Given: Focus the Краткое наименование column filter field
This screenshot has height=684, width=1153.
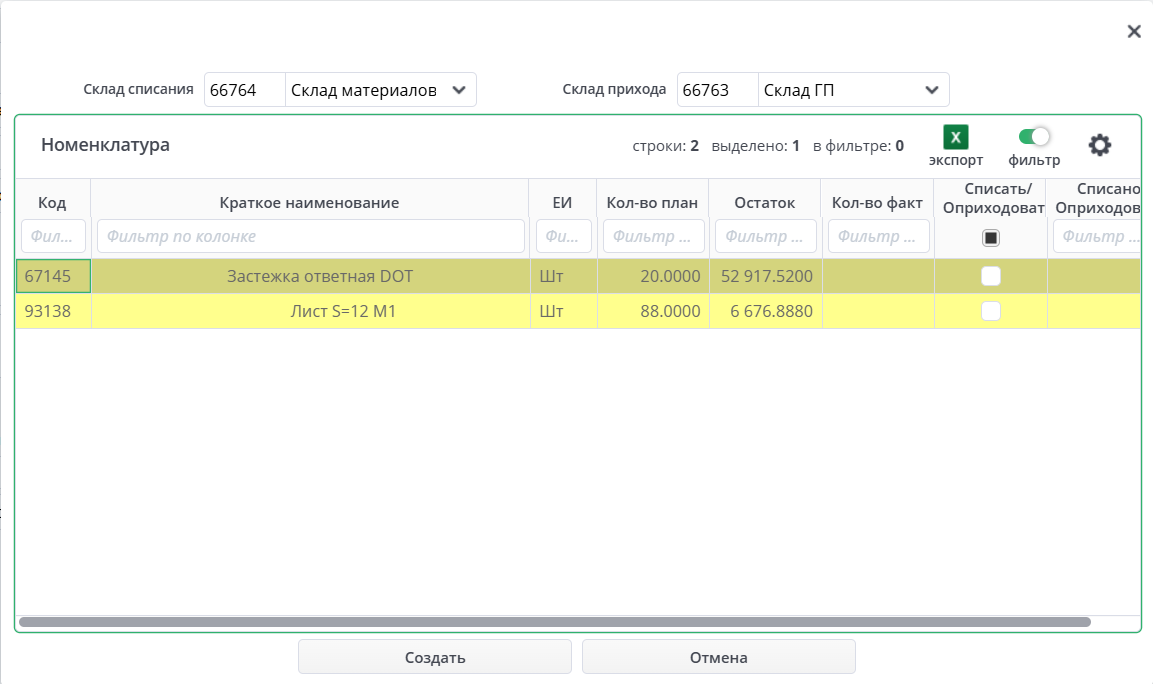Looking at the screenshot, I should [310, 237].
